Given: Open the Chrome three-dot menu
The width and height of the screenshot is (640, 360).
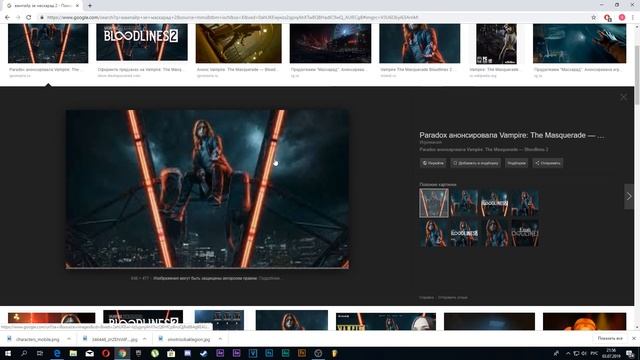Looking at the screenshot, I should (x=633, y=18).
